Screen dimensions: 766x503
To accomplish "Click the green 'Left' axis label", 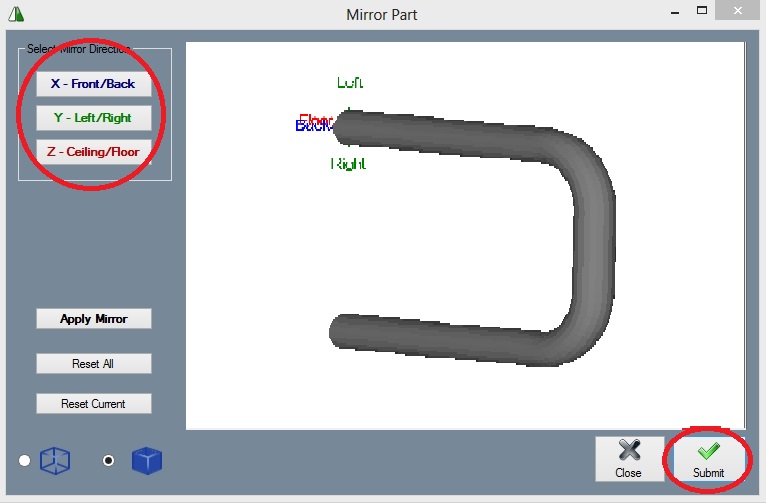I will click(350, 83).
